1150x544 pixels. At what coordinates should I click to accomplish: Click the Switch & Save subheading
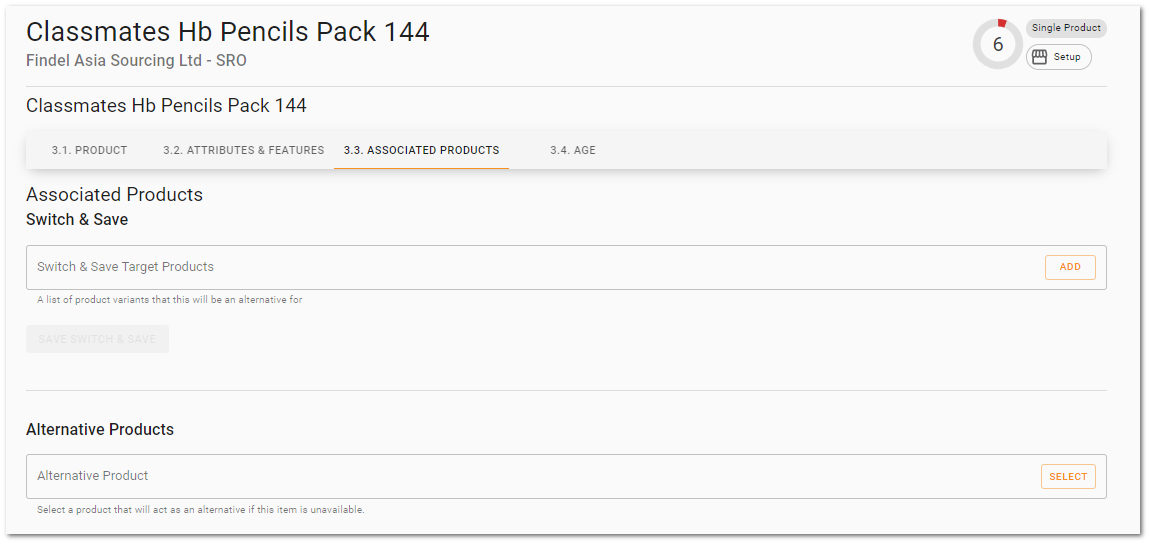(x=77, y=219)
